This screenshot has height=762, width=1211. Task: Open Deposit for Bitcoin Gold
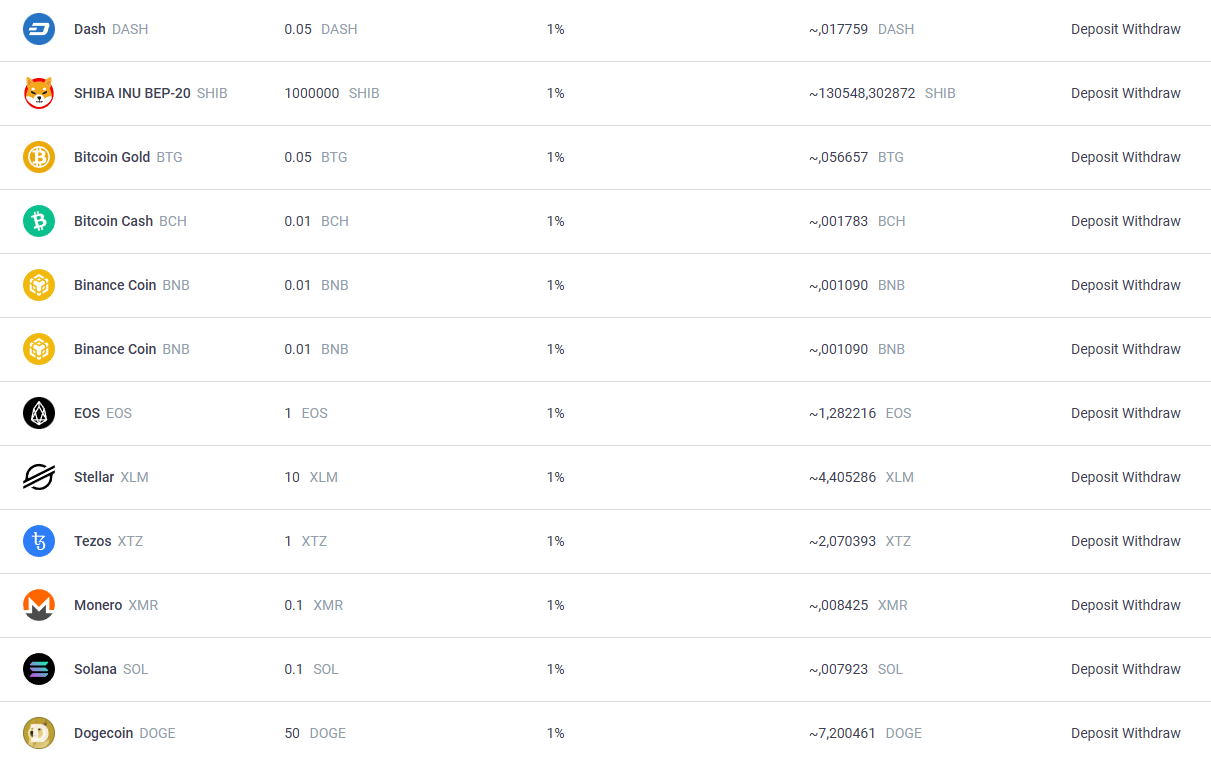coord(1094,157)
